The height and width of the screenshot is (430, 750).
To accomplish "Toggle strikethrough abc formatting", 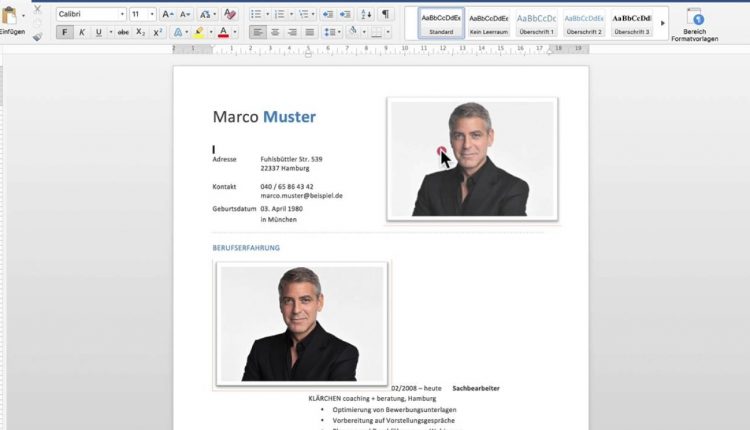I will tap(123, 33).
